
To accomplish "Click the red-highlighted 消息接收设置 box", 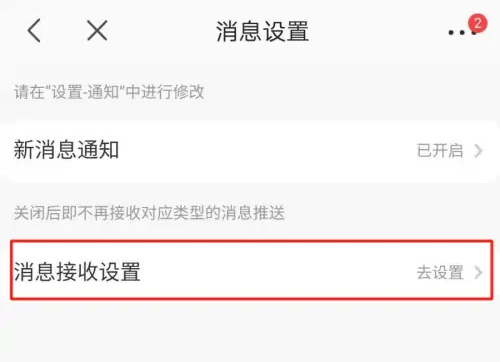I will coord(252,270).
